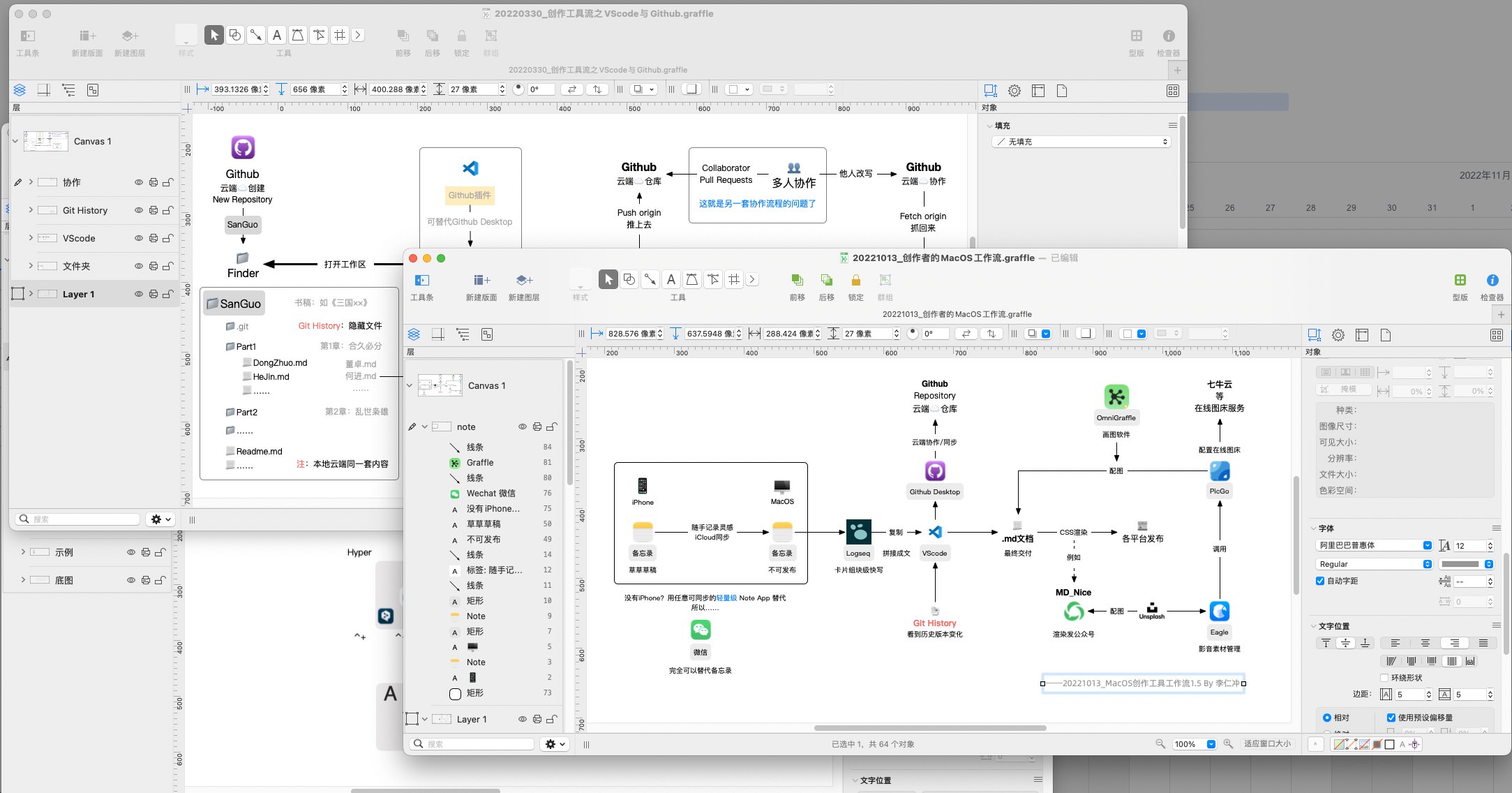Click 新建版面 in the VScode与Github window
The width and height of the screenshot is (1512, 793).
[x=87, y=36]
